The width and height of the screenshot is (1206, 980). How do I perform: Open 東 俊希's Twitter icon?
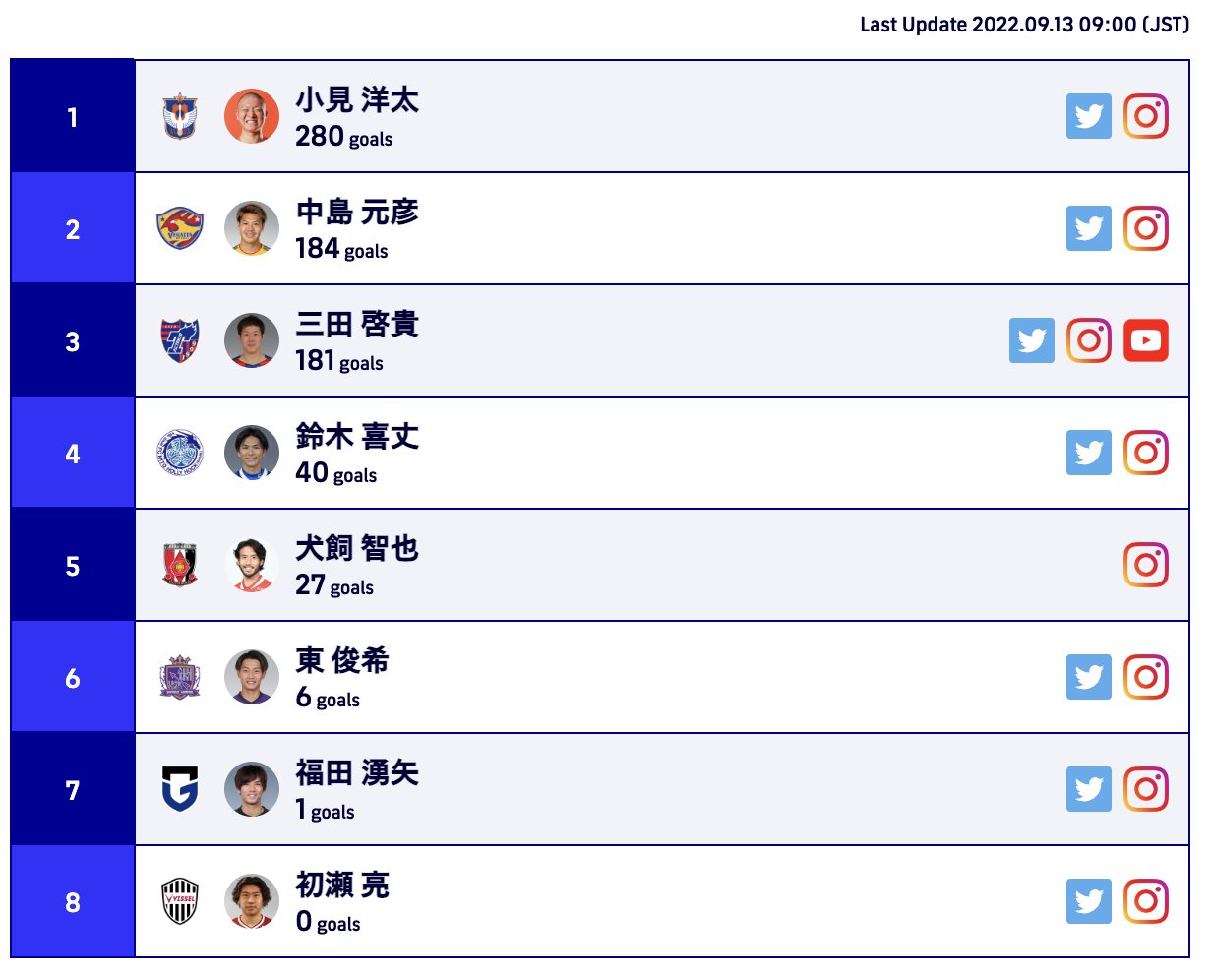[x=1089, y=677]
